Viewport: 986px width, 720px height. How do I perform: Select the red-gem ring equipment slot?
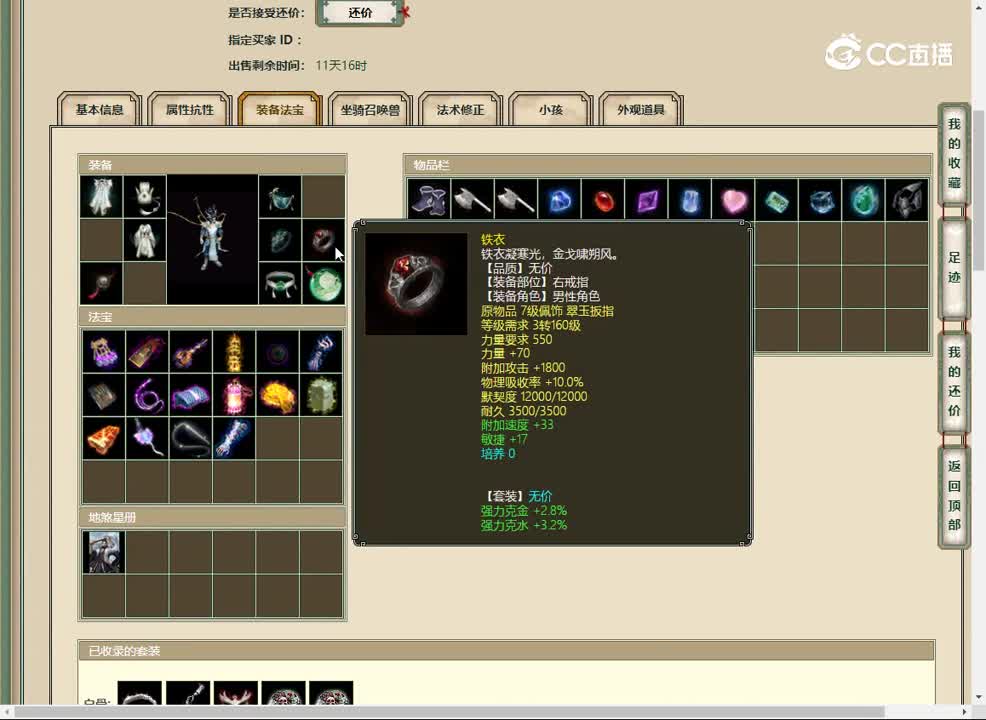point(323,240)
